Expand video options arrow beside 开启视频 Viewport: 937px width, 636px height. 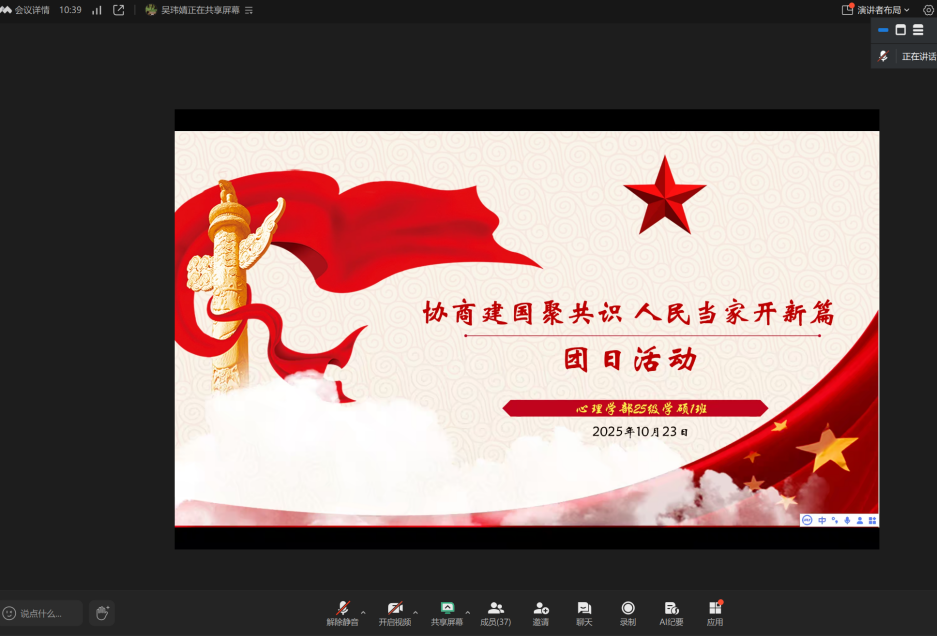pos(415,612)
